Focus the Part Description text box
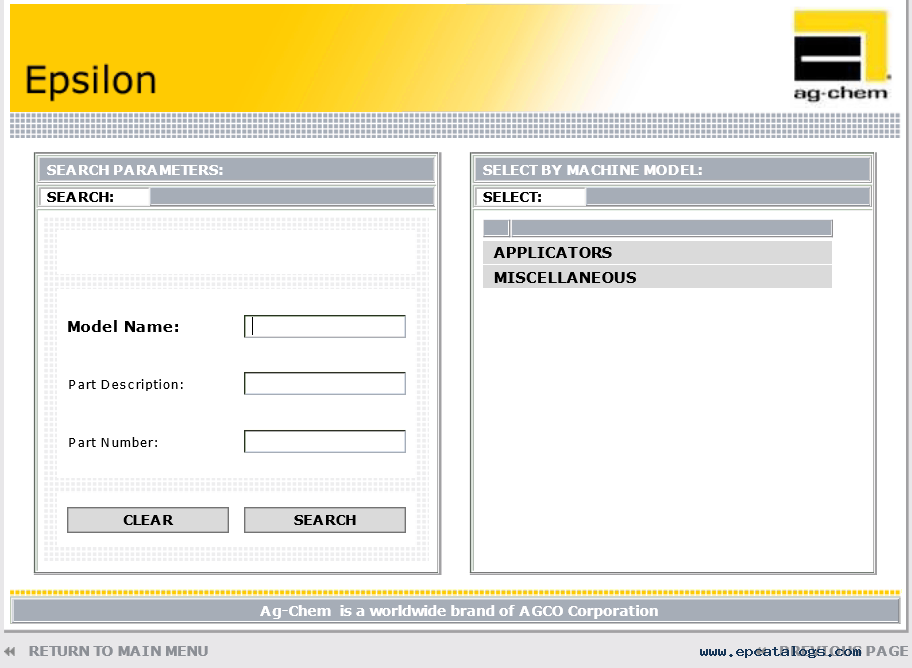This screenshot has height=668, width=912. 325,384
